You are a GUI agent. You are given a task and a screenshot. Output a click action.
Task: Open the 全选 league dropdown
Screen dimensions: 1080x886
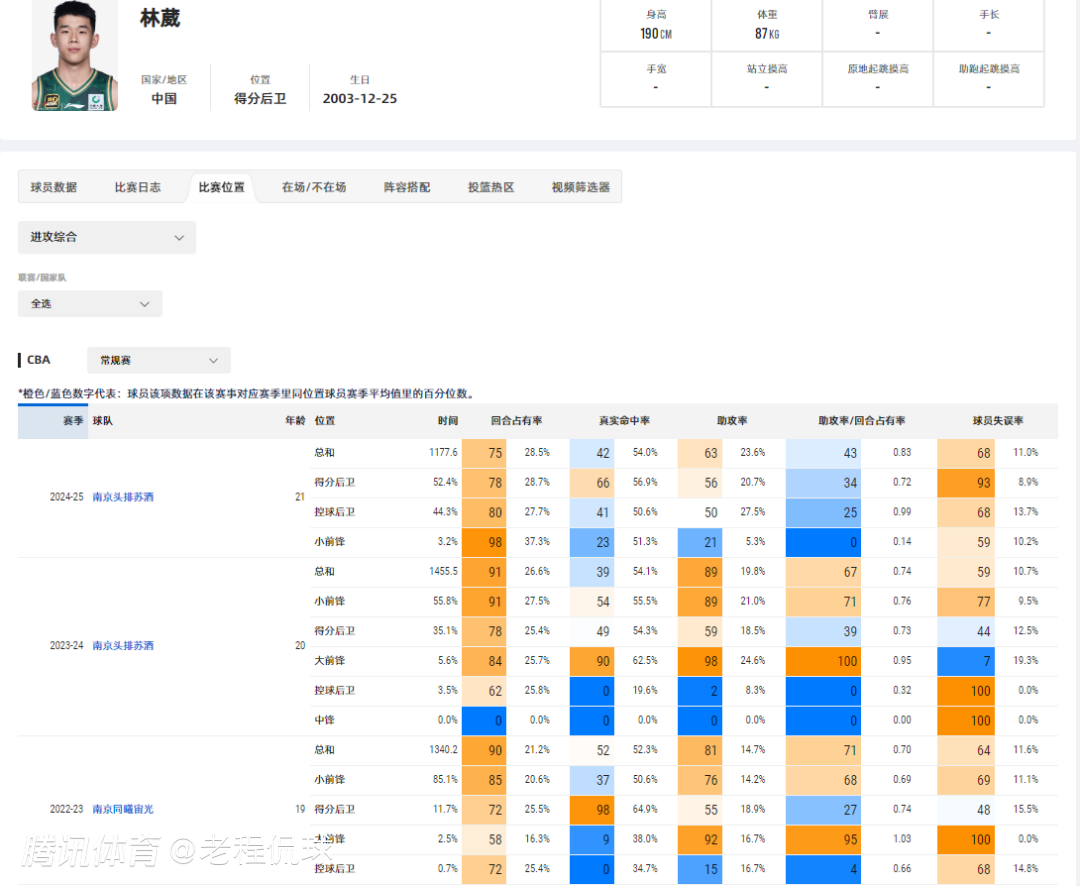coord(90,303)
